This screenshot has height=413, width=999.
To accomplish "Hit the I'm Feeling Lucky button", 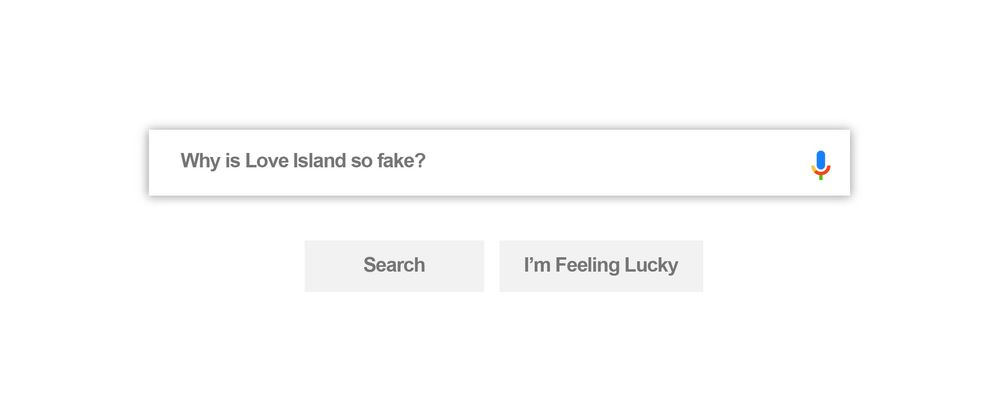I will [601, 266].
